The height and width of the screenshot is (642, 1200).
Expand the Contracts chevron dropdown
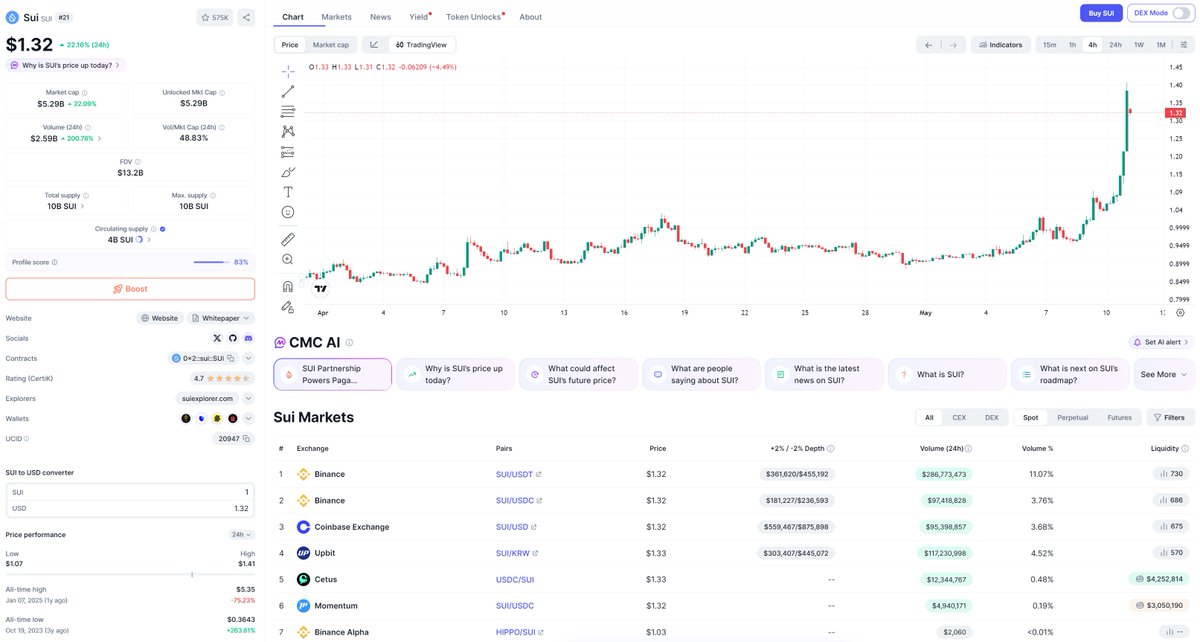[x=248, y=358]
